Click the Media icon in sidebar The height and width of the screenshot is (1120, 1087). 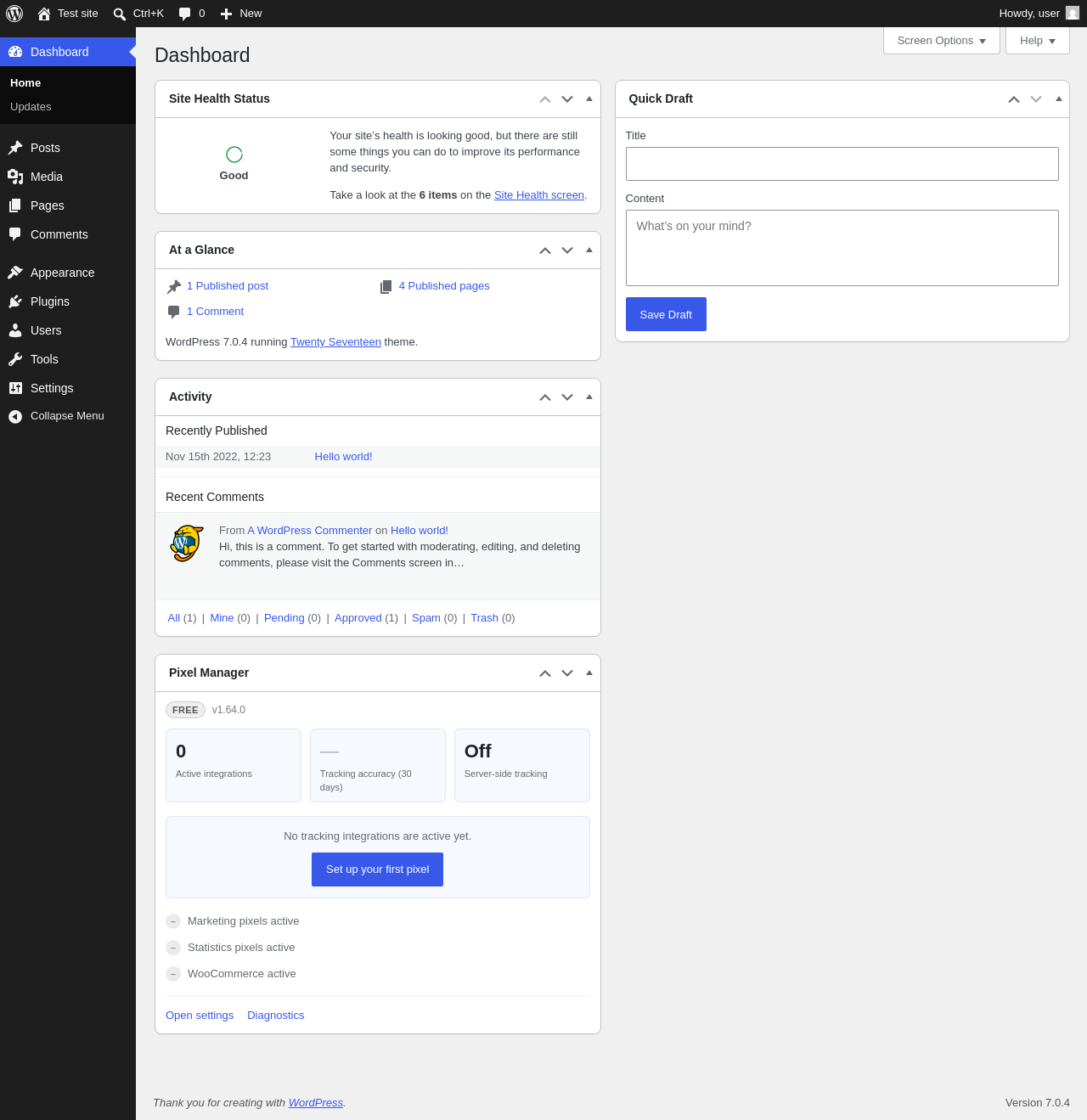tap(15, 177)
